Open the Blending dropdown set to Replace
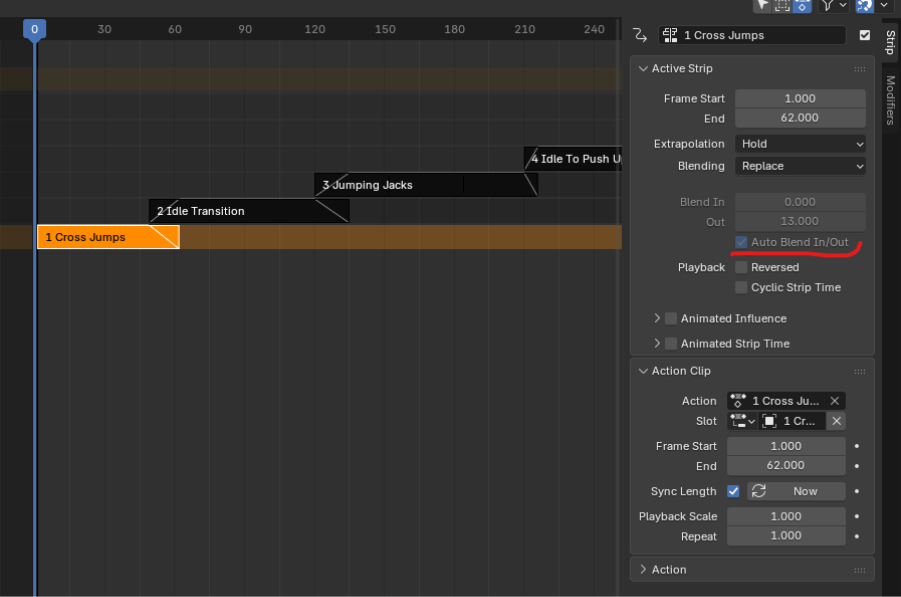 pos(800,166)
